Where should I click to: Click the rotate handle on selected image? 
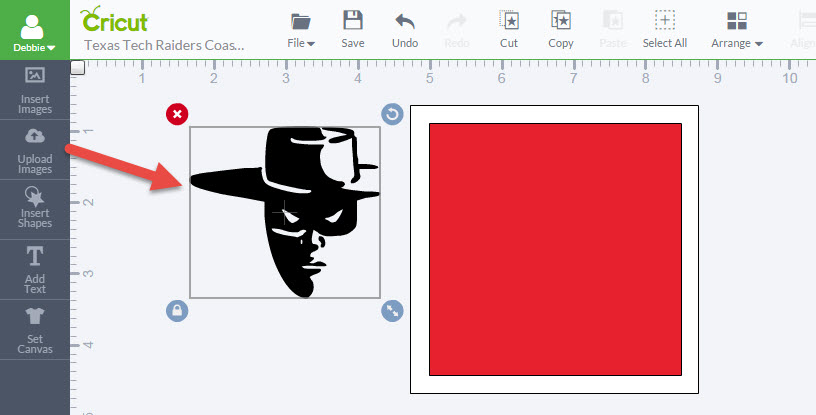pos(392,114)
